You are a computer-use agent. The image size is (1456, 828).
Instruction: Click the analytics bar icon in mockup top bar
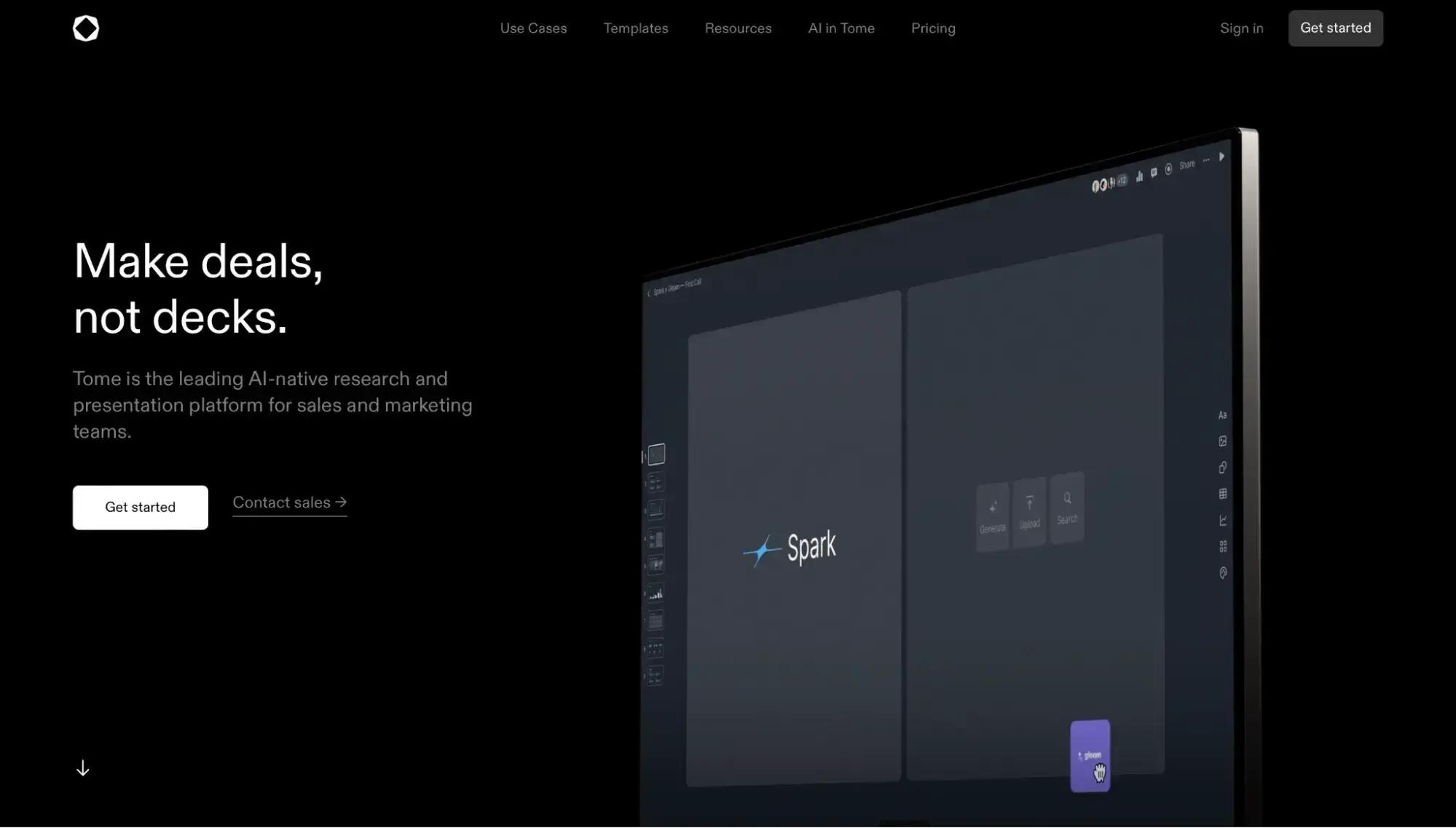click(x=1139, y=176)
